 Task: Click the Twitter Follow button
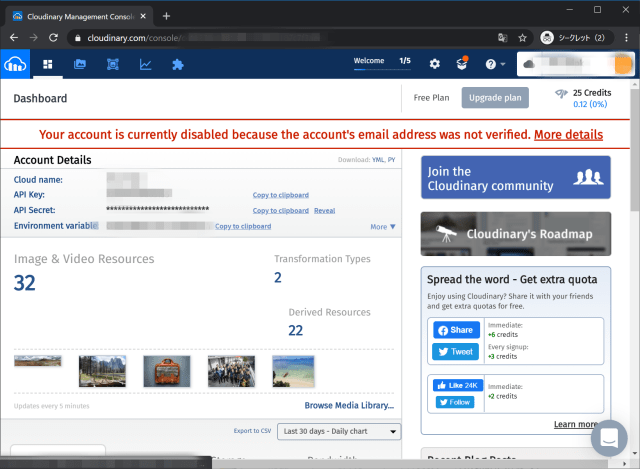[x=455, y=402]
